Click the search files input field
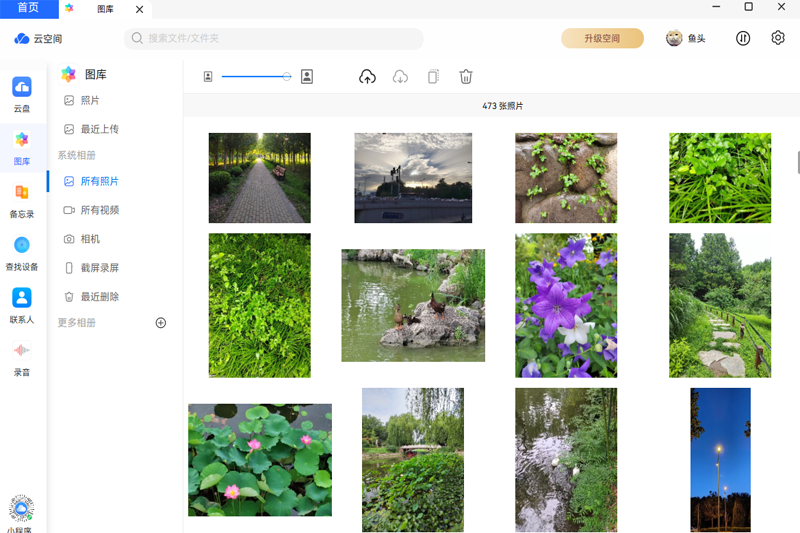Image resolution: width=800 pixels, height=533 pixels. click(x=274, y=38)
